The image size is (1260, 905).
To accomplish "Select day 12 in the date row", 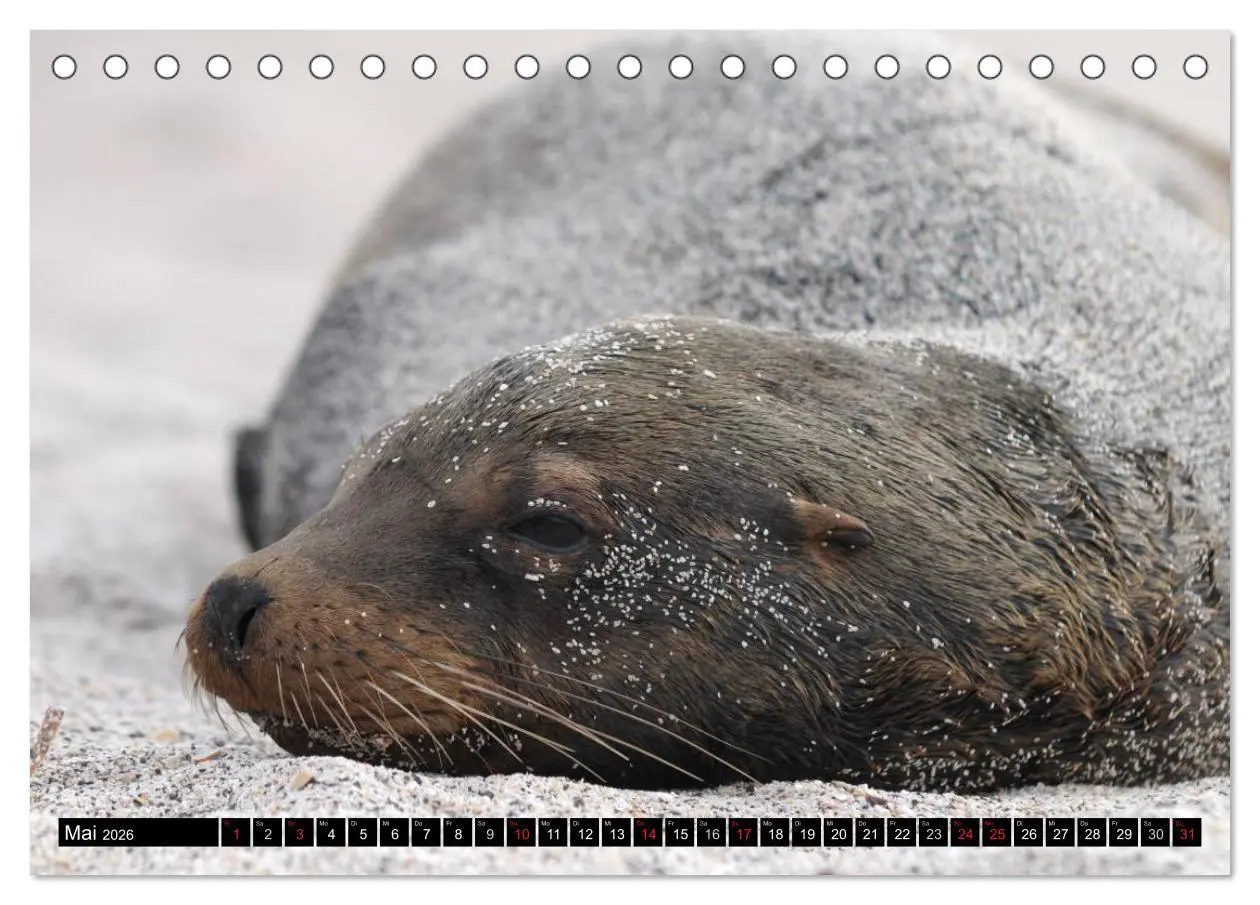I will coord(585,832).
